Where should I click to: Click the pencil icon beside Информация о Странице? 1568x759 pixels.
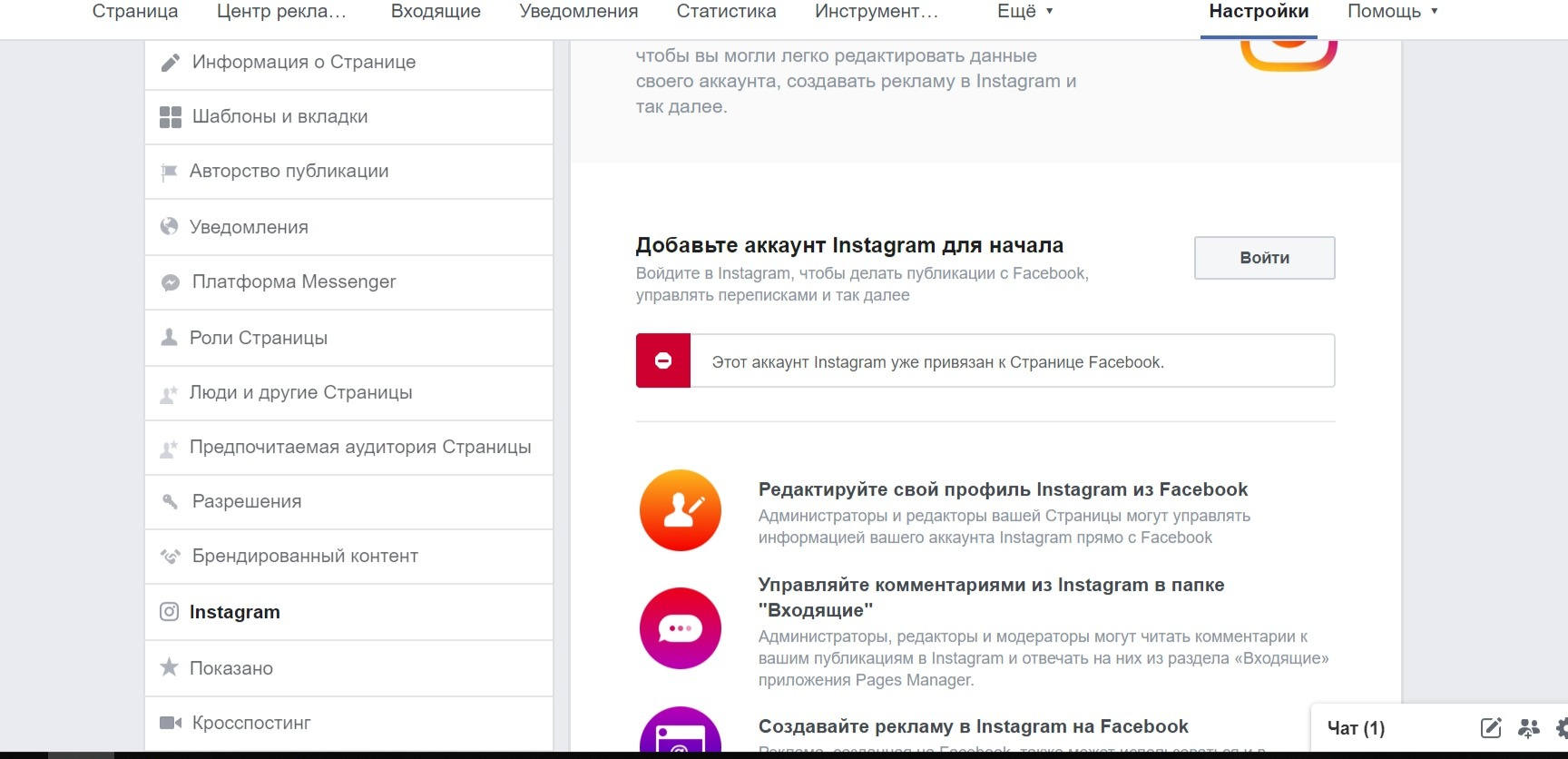tap(170, 63)
